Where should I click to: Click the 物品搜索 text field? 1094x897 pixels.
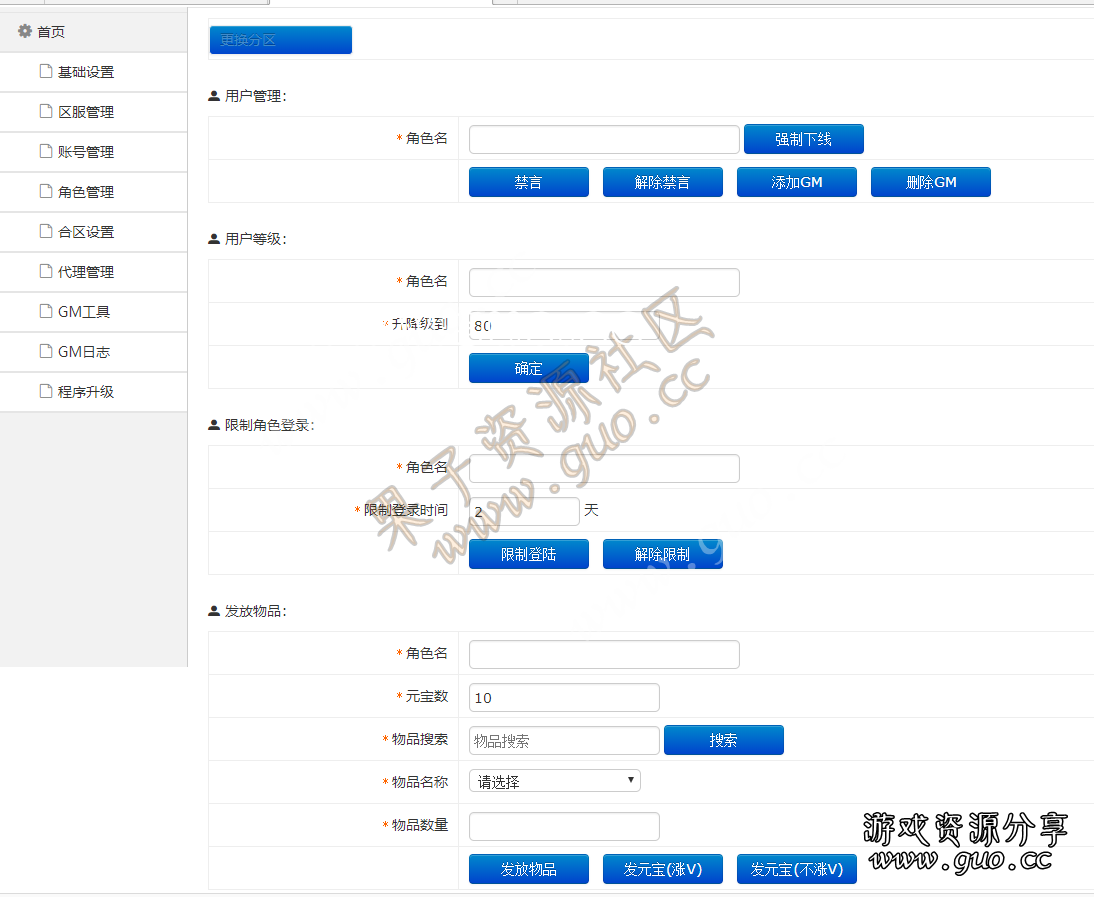564,741
